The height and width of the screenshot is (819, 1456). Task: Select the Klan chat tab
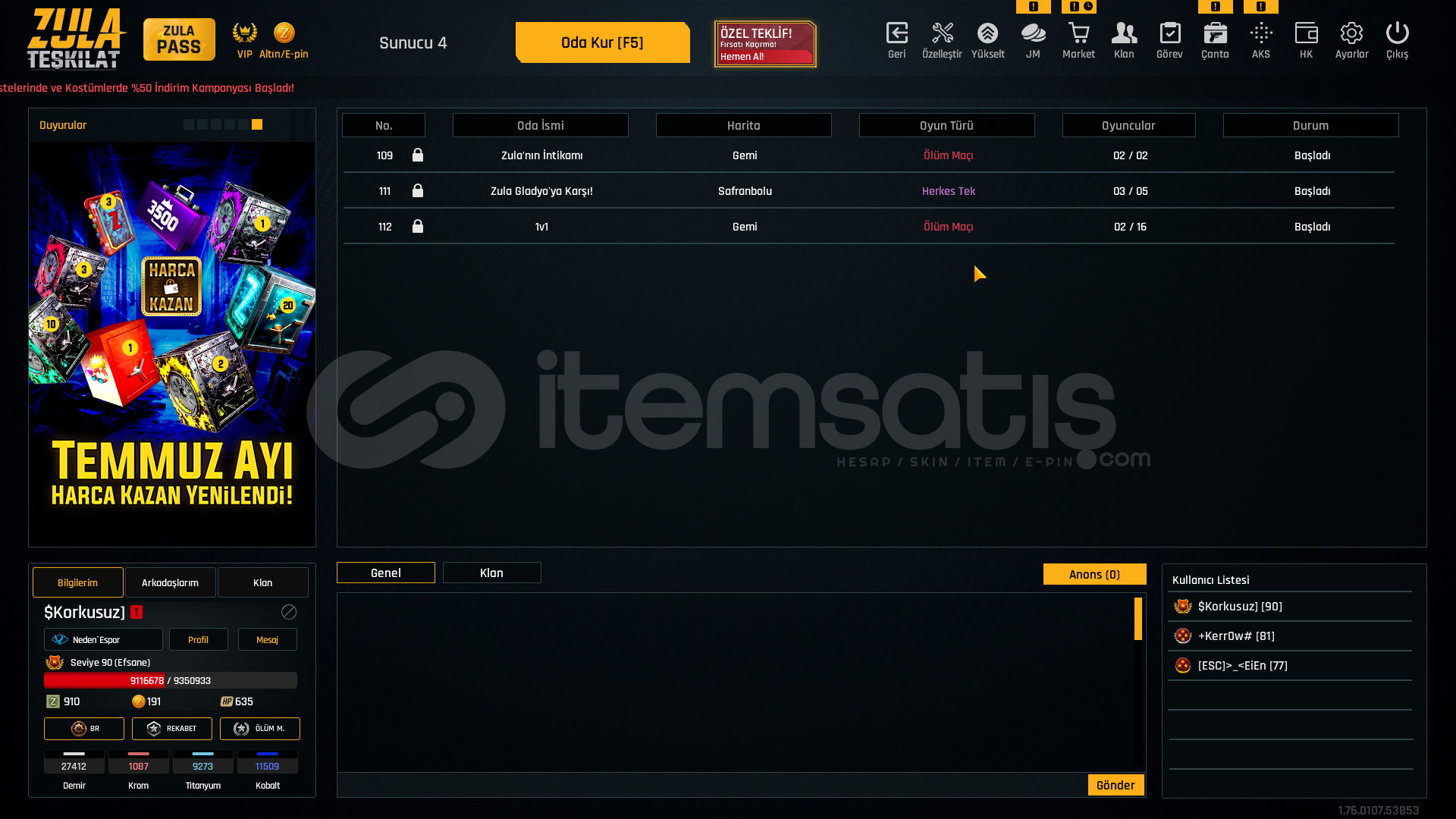coord(492,573)
